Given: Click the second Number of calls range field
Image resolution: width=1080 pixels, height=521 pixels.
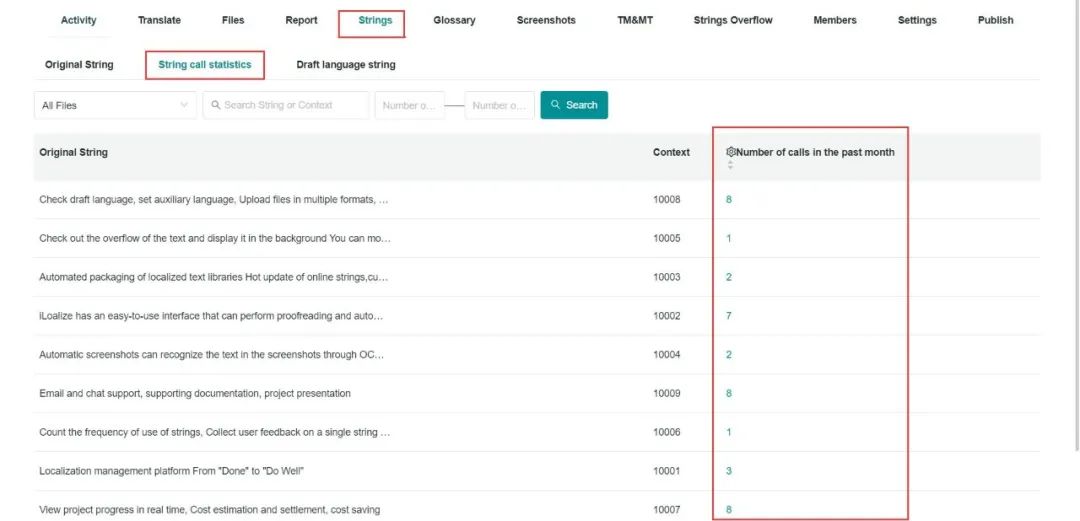Looking at the screenshot, I should (499, 105).
